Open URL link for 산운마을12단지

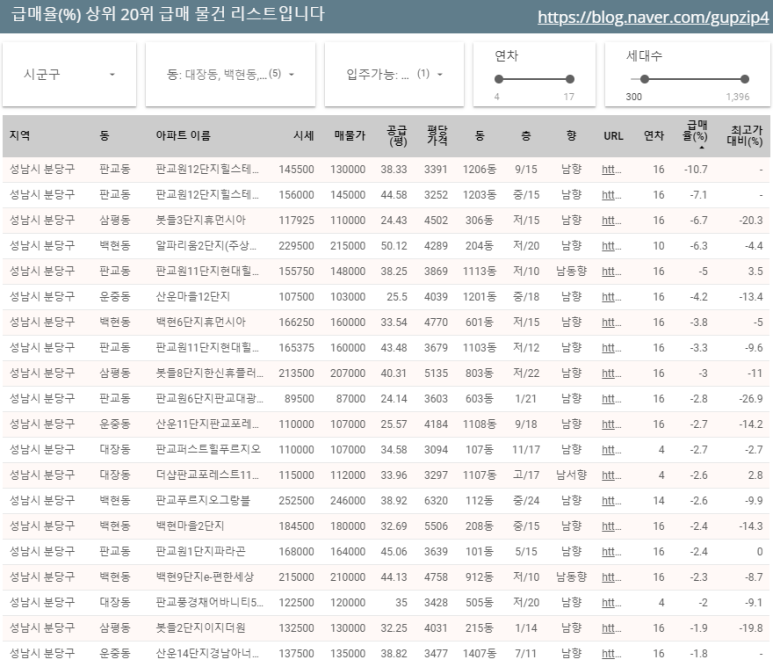click(611, 297)
